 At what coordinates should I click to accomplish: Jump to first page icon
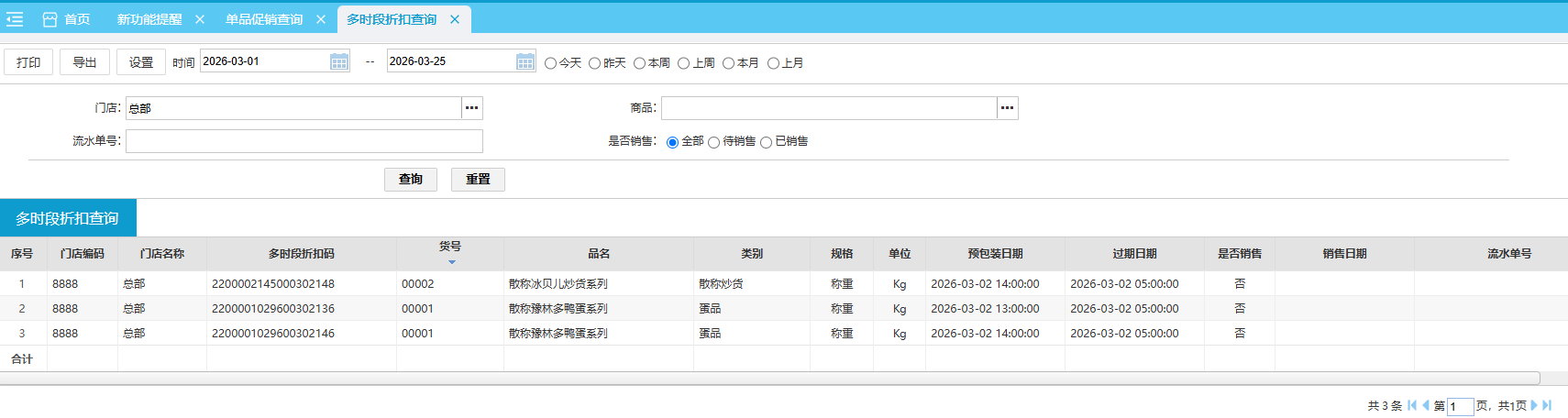coord(1412,405)
